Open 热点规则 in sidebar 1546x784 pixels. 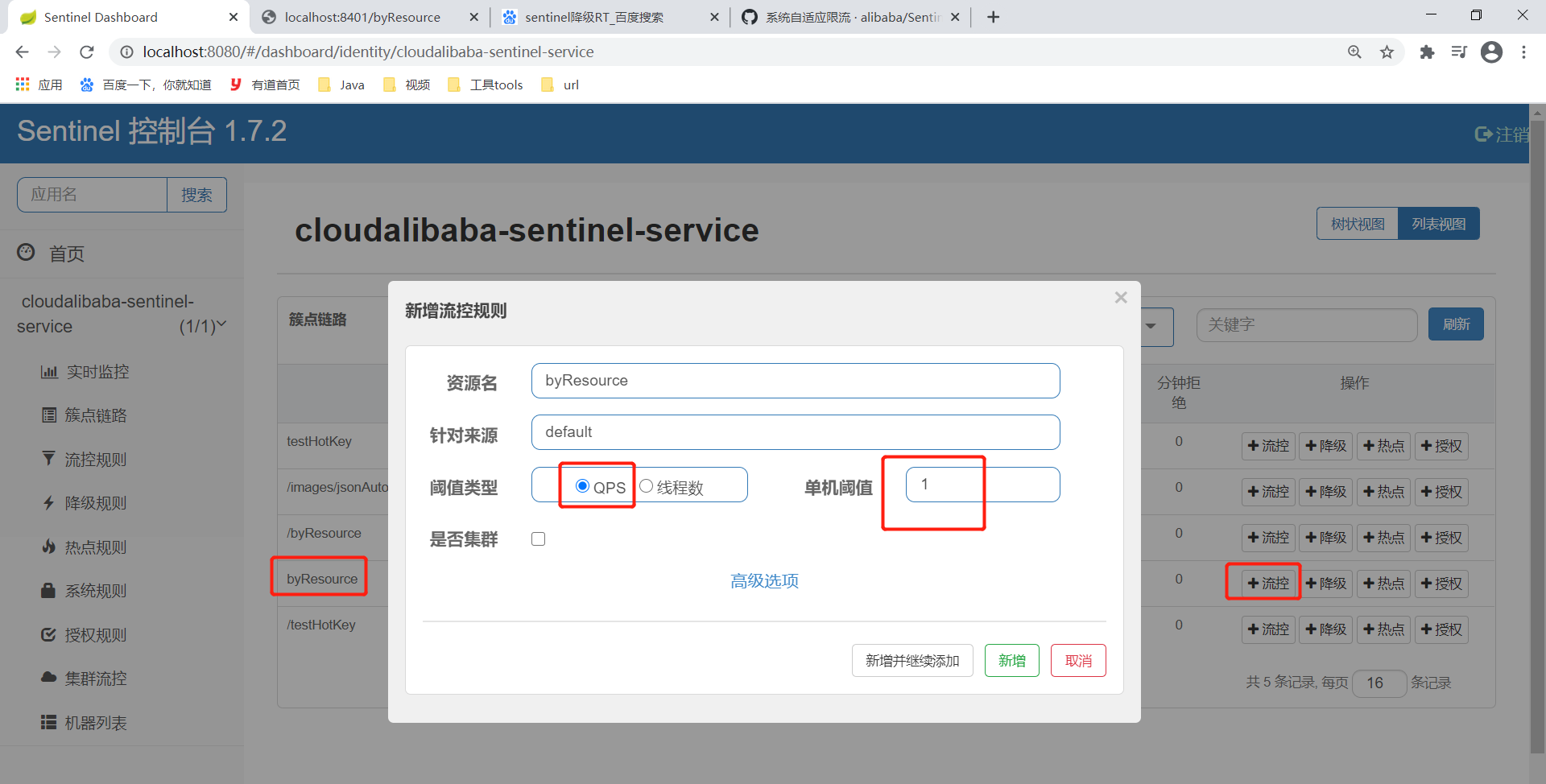(x=85, y=547)
